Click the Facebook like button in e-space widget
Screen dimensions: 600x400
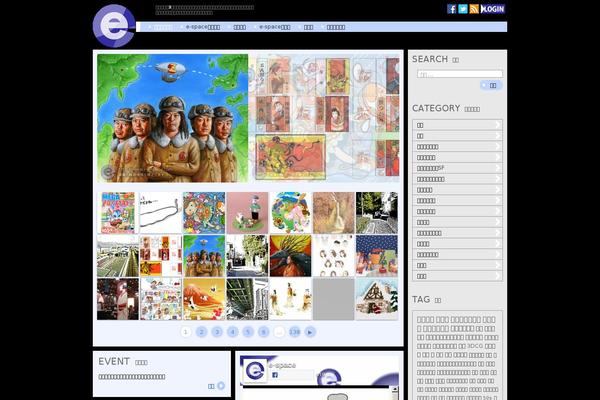click(x=292, y=375)
